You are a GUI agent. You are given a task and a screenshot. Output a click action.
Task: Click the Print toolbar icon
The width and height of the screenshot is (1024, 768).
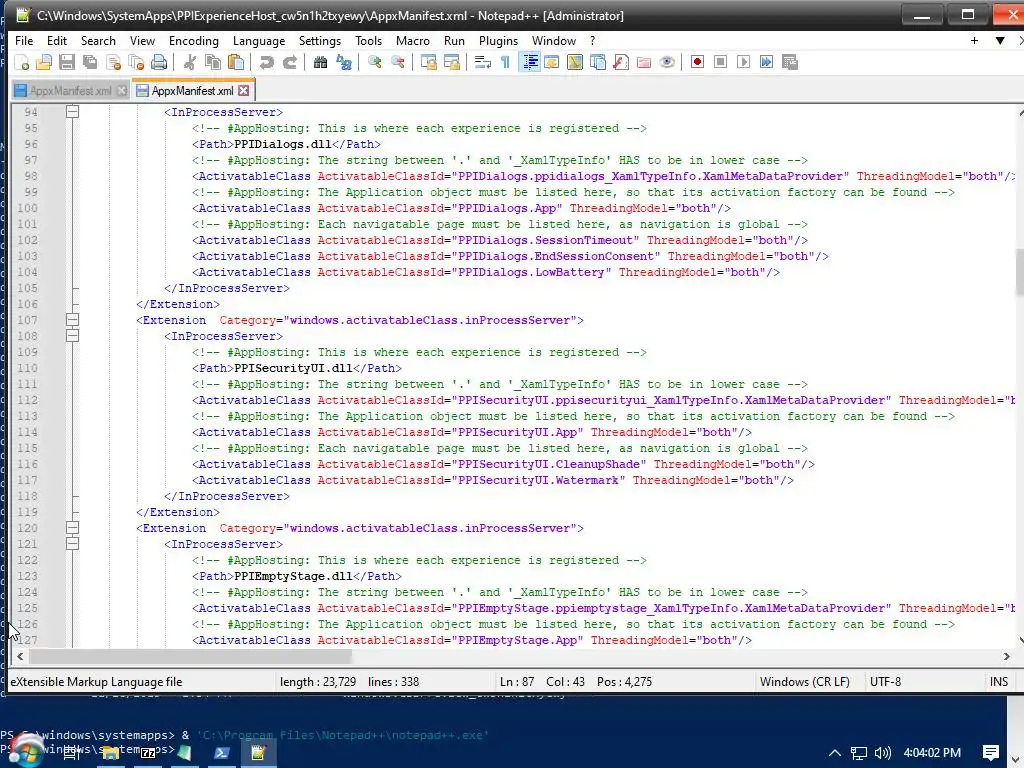point(159,62)
